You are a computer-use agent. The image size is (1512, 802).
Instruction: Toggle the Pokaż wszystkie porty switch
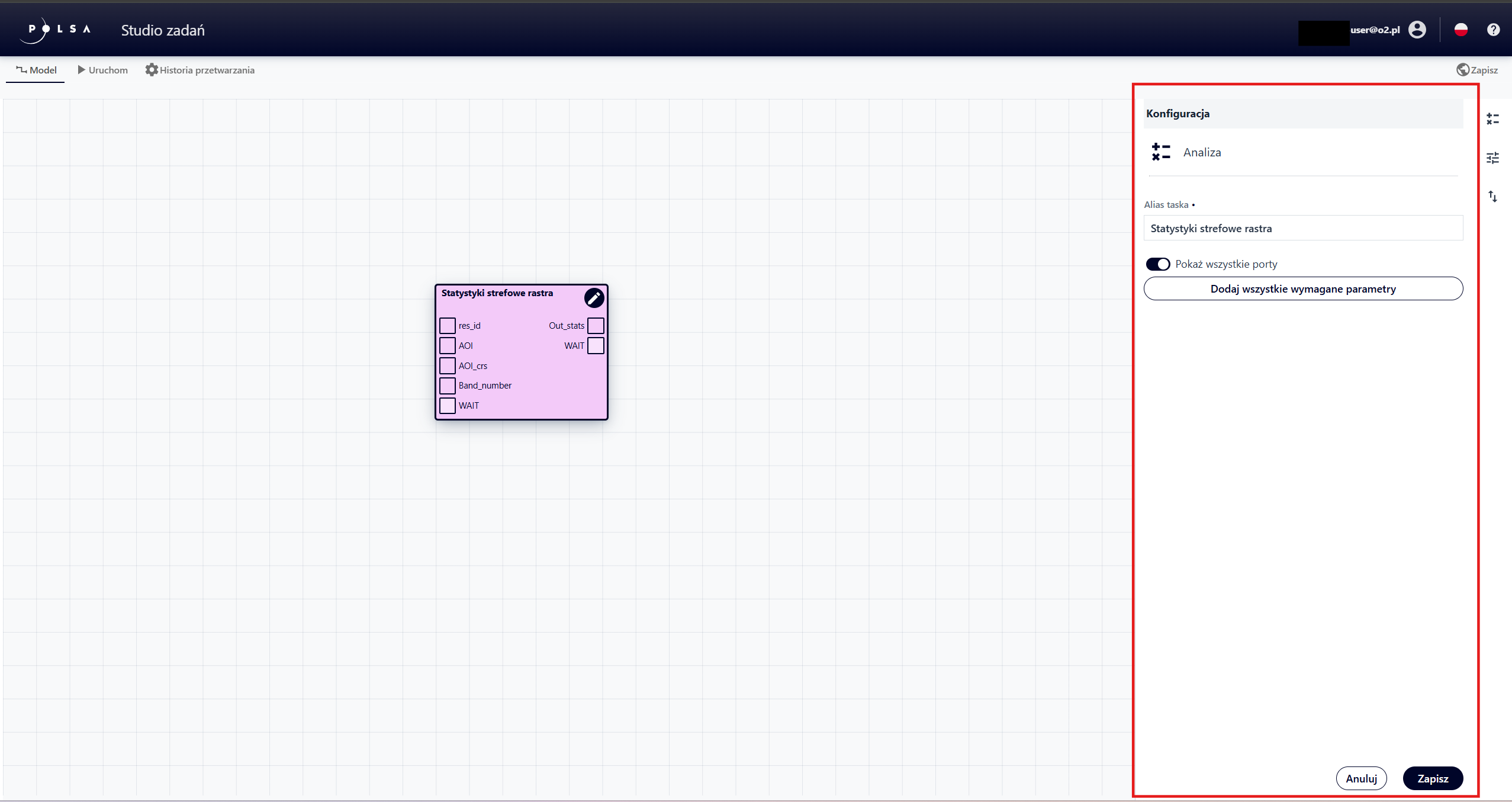pyautogui.click(x=1157, y=264)
